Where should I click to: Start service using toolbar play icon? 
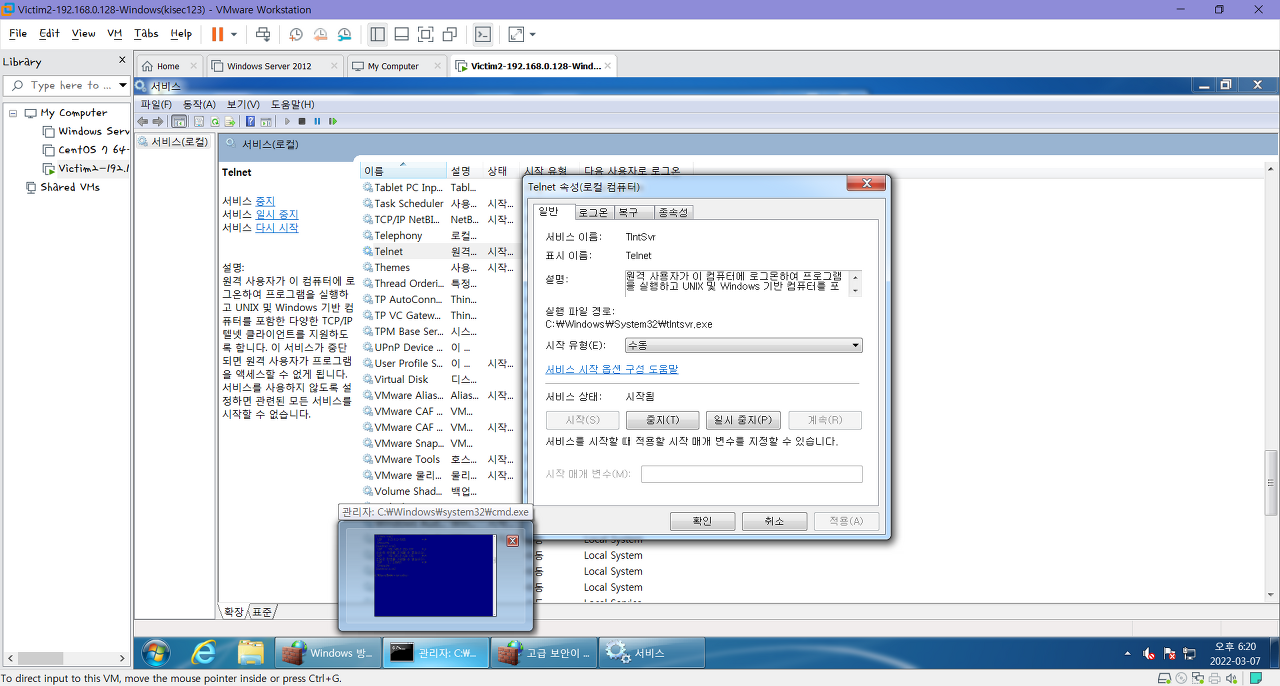click(288, 121)
